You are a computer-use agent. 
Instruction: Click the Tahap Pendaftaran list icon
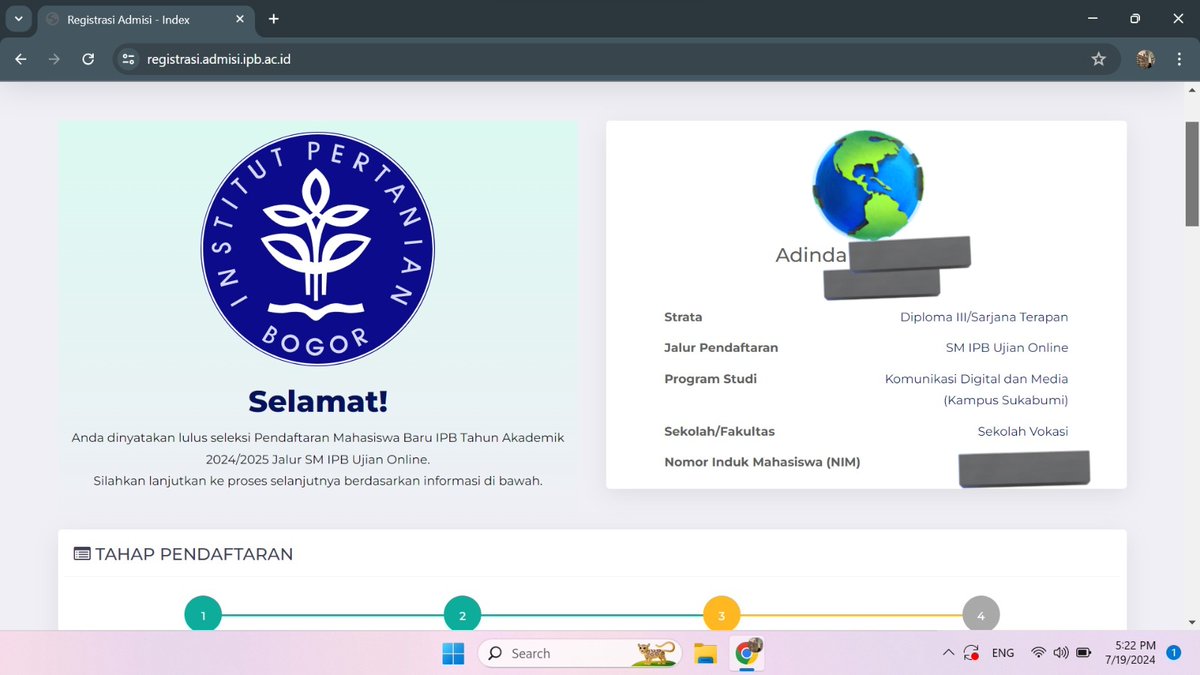point(82,554)
